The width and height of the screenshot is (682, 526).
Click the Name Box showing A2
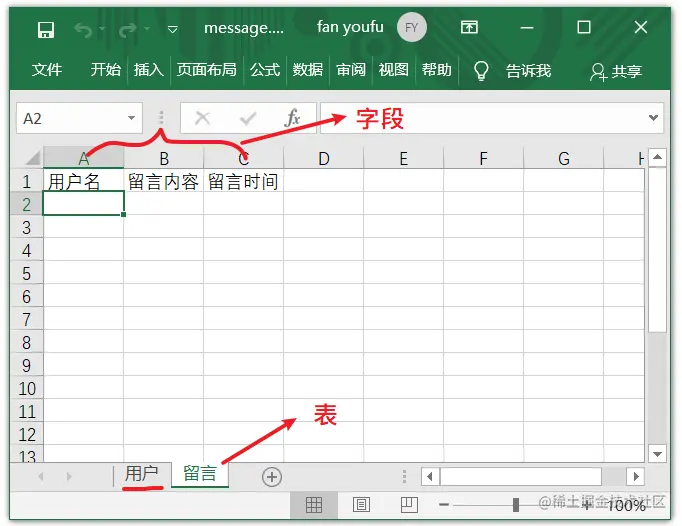[x=72, y=118]
